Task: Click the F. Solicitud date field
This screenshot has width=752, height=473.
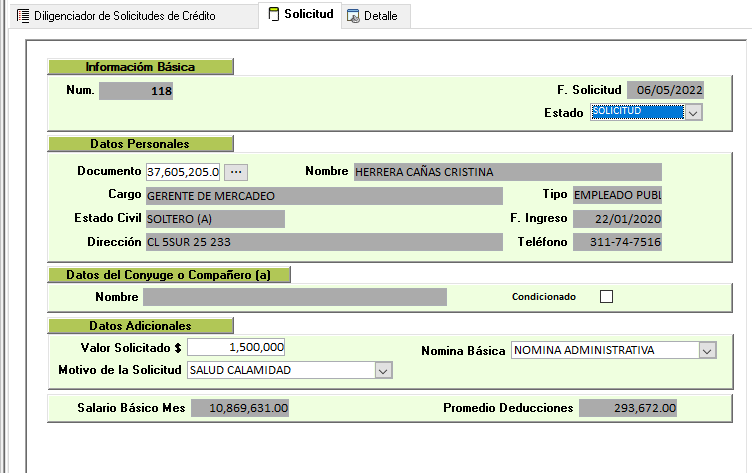Action: pos(666,90)
